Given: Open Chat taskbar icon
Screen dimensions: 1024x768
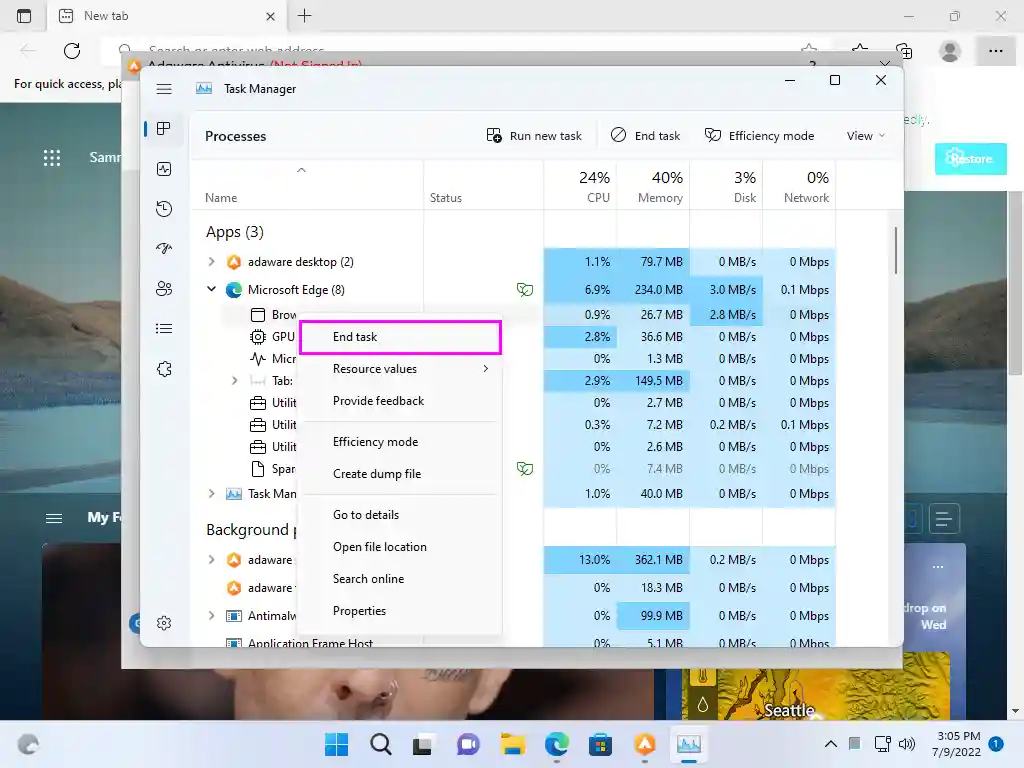Looking at the screenshot, I should pos(468,744).
